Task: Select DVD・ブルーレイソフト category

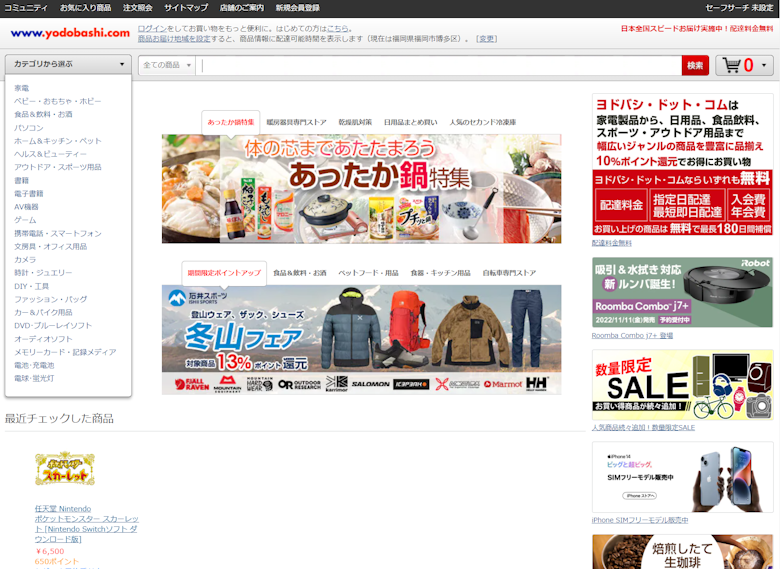Action: coord(53,325)
